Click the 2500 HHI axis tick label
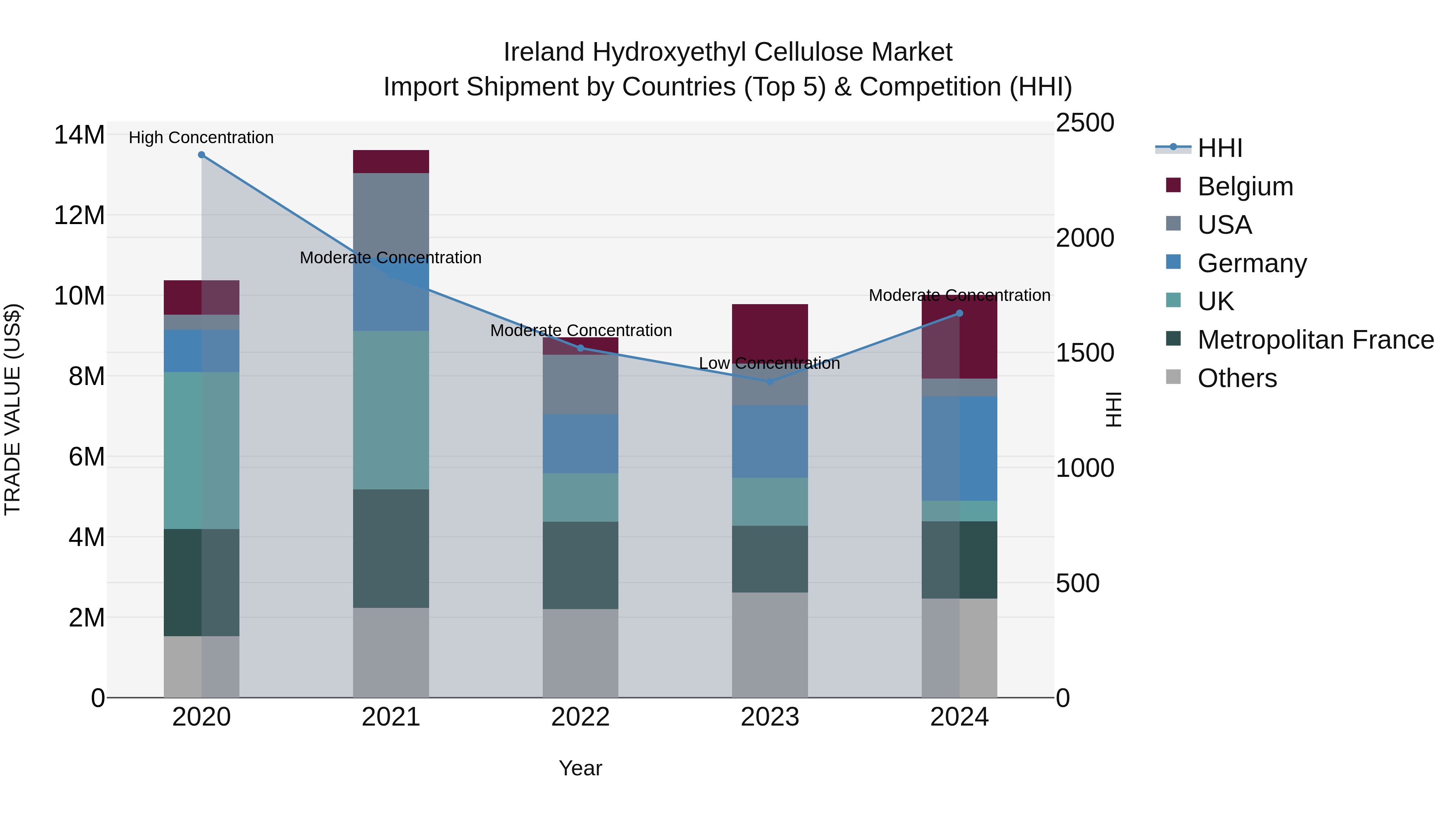Image resolution: width=1456 pixels, height=819 pixels. [1085, 123]
